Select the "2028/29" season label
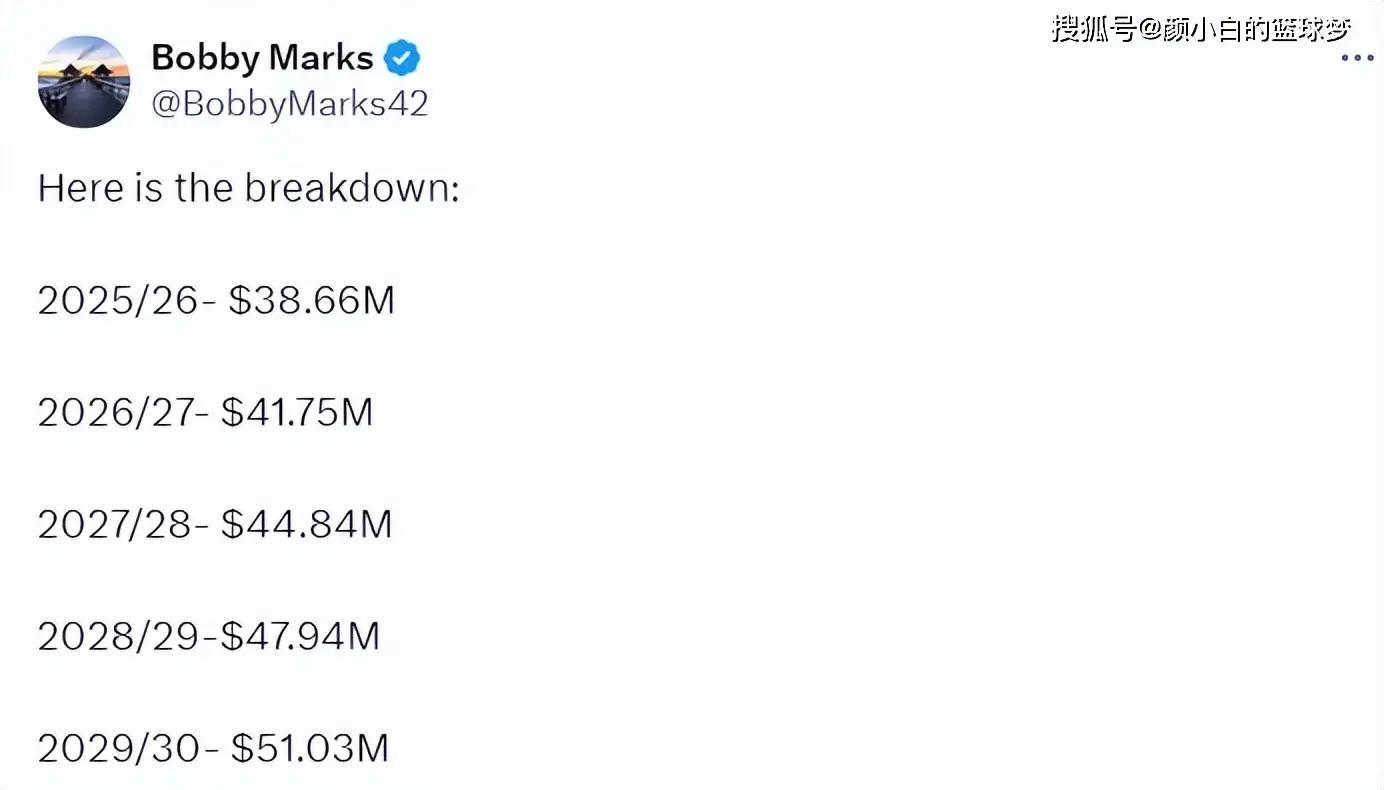This screenshot has width=1384, height=790. tap(119, 636)
